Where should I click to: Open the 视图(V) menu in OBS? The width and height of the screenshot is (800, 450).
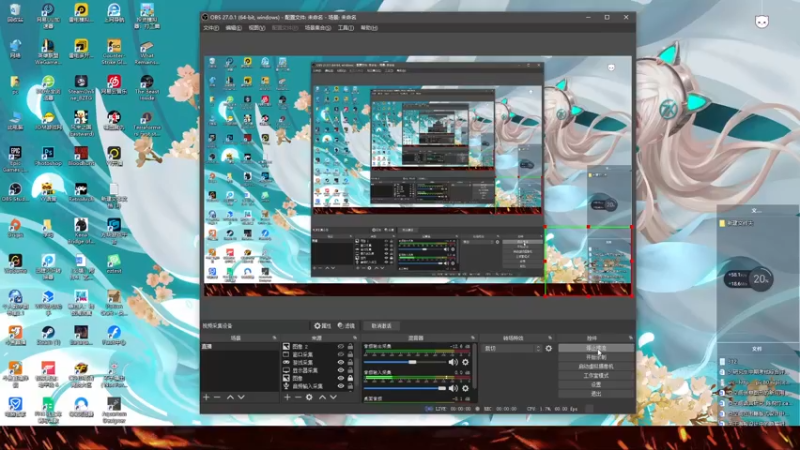[x=257, y=28]
